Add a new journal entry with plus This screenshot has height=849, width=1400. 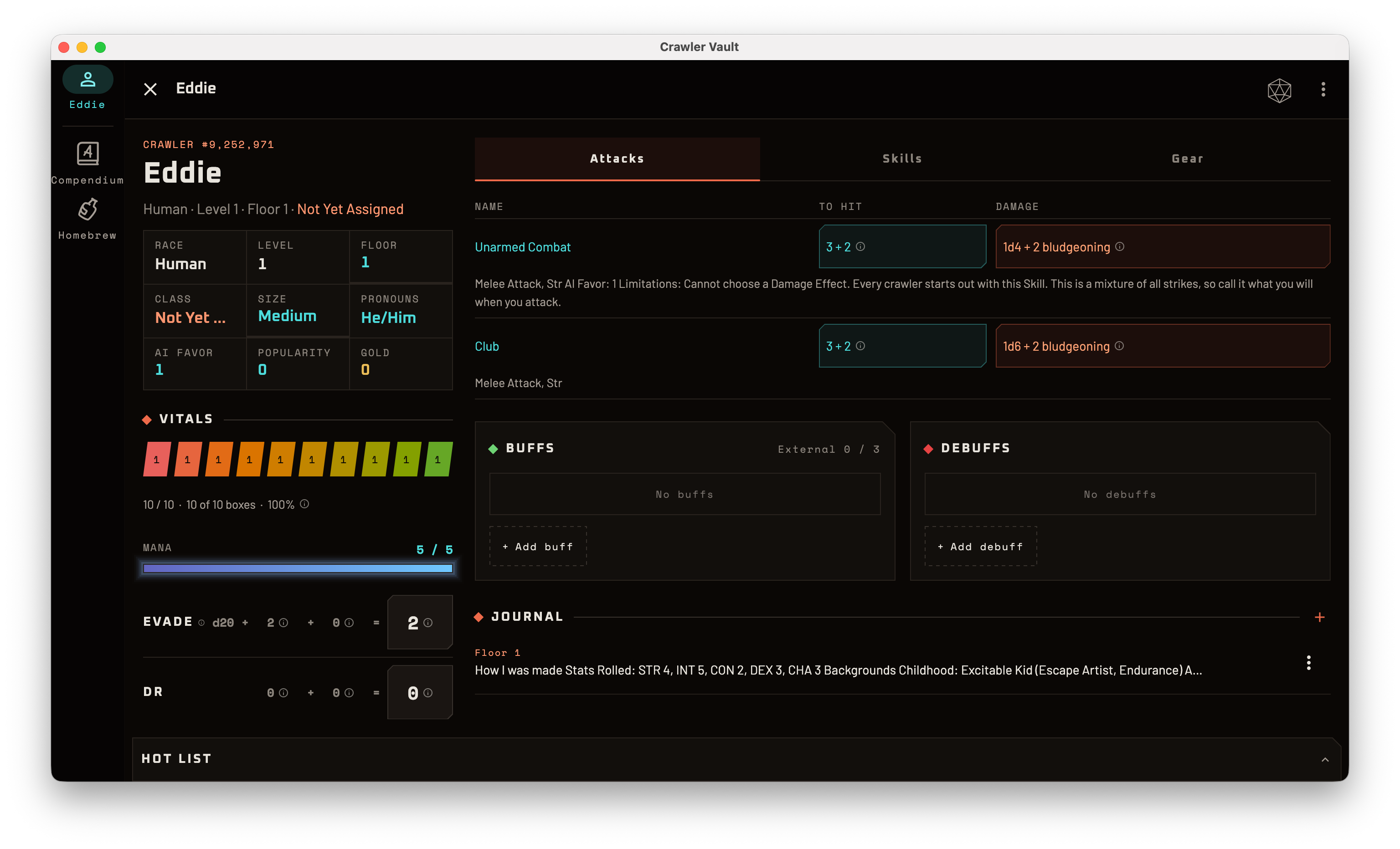(x=1319, y=617)
